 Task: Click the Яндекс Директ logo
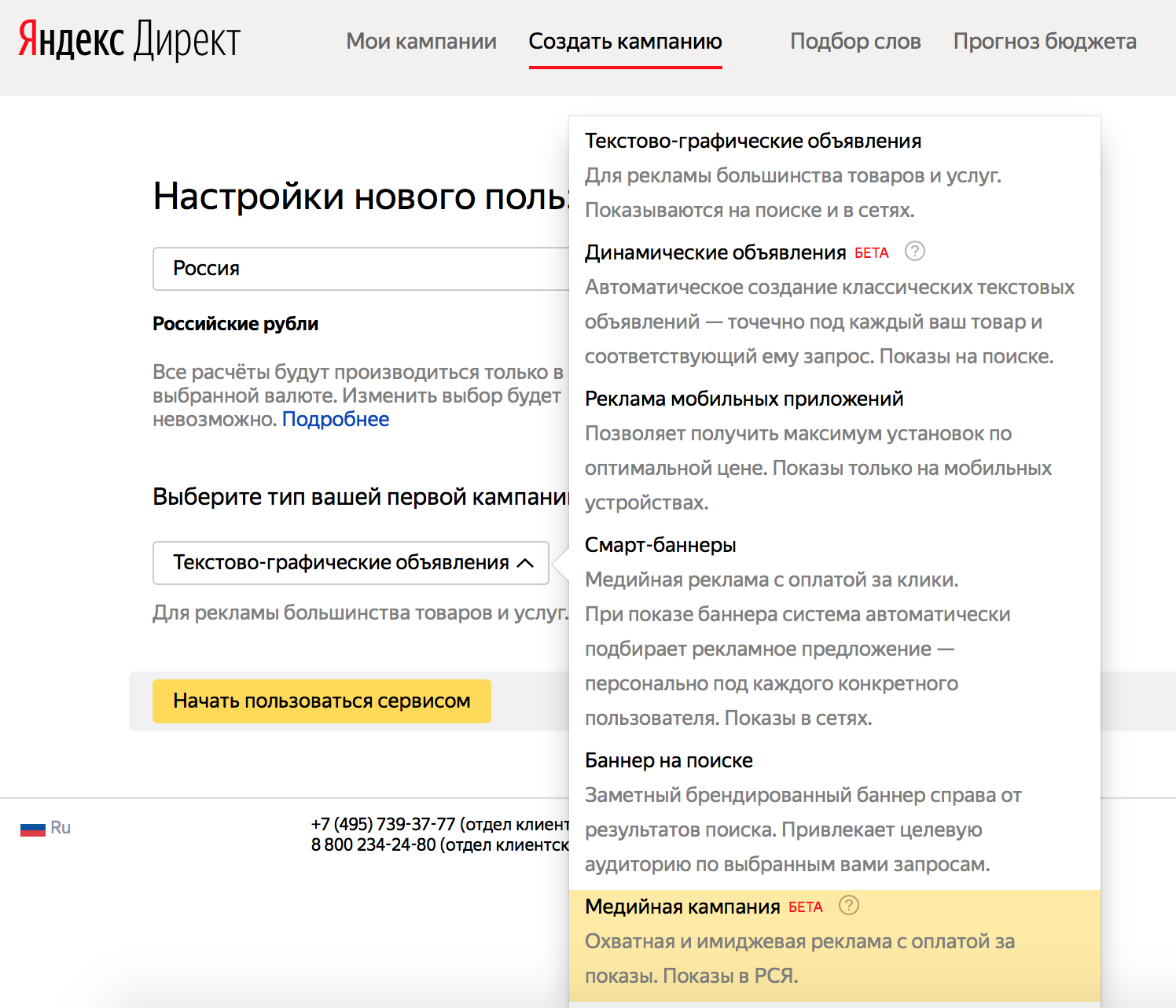coord(129,40)
